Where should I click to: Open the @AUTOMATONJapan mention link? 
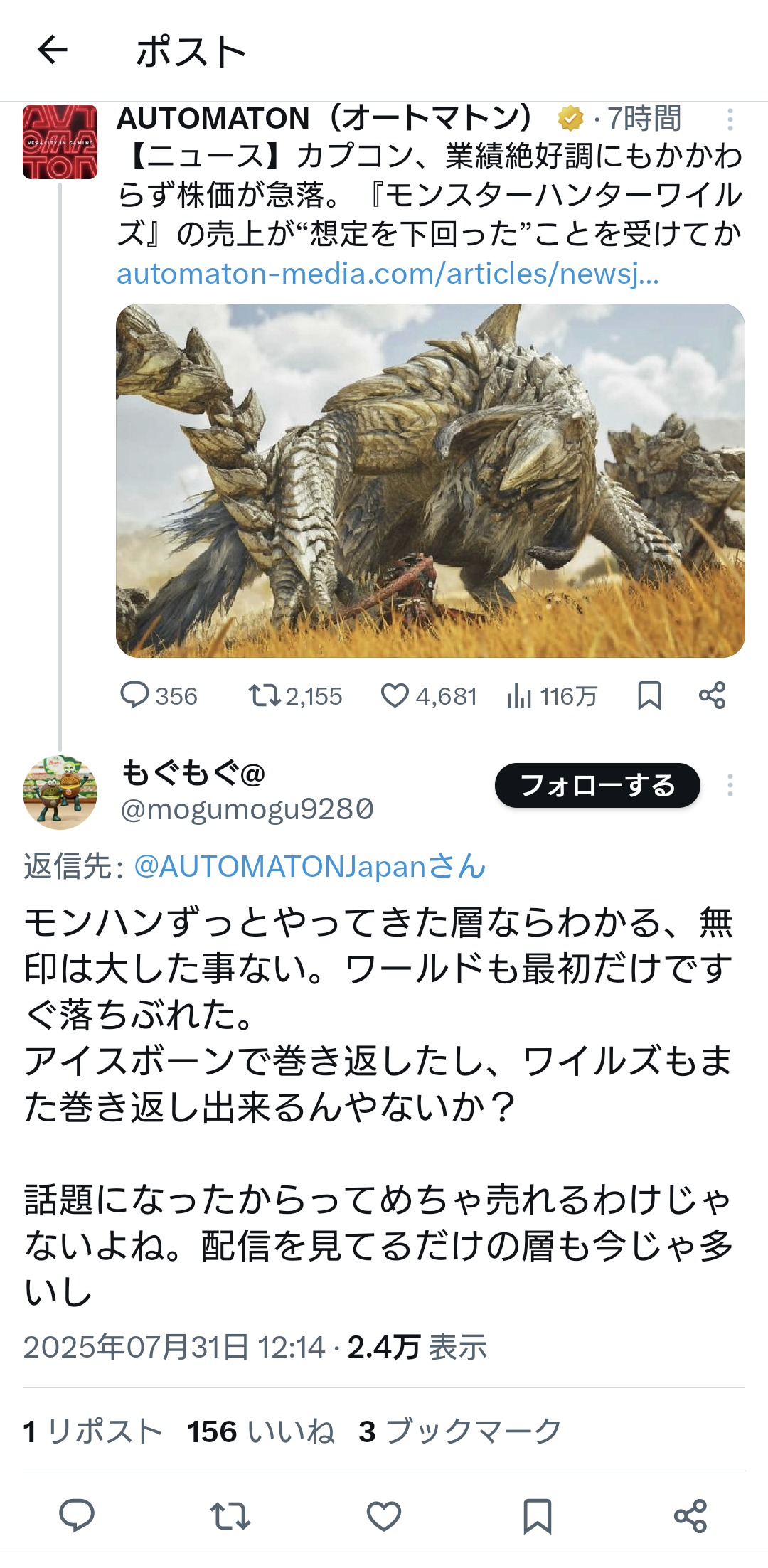click(x=310, y=866)
